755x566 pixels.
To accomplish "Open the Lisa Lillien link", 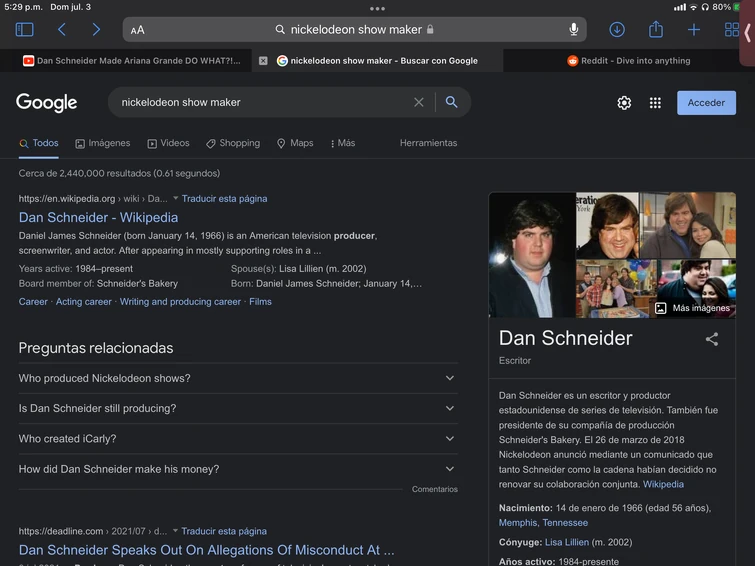I will tap(567, 542).
